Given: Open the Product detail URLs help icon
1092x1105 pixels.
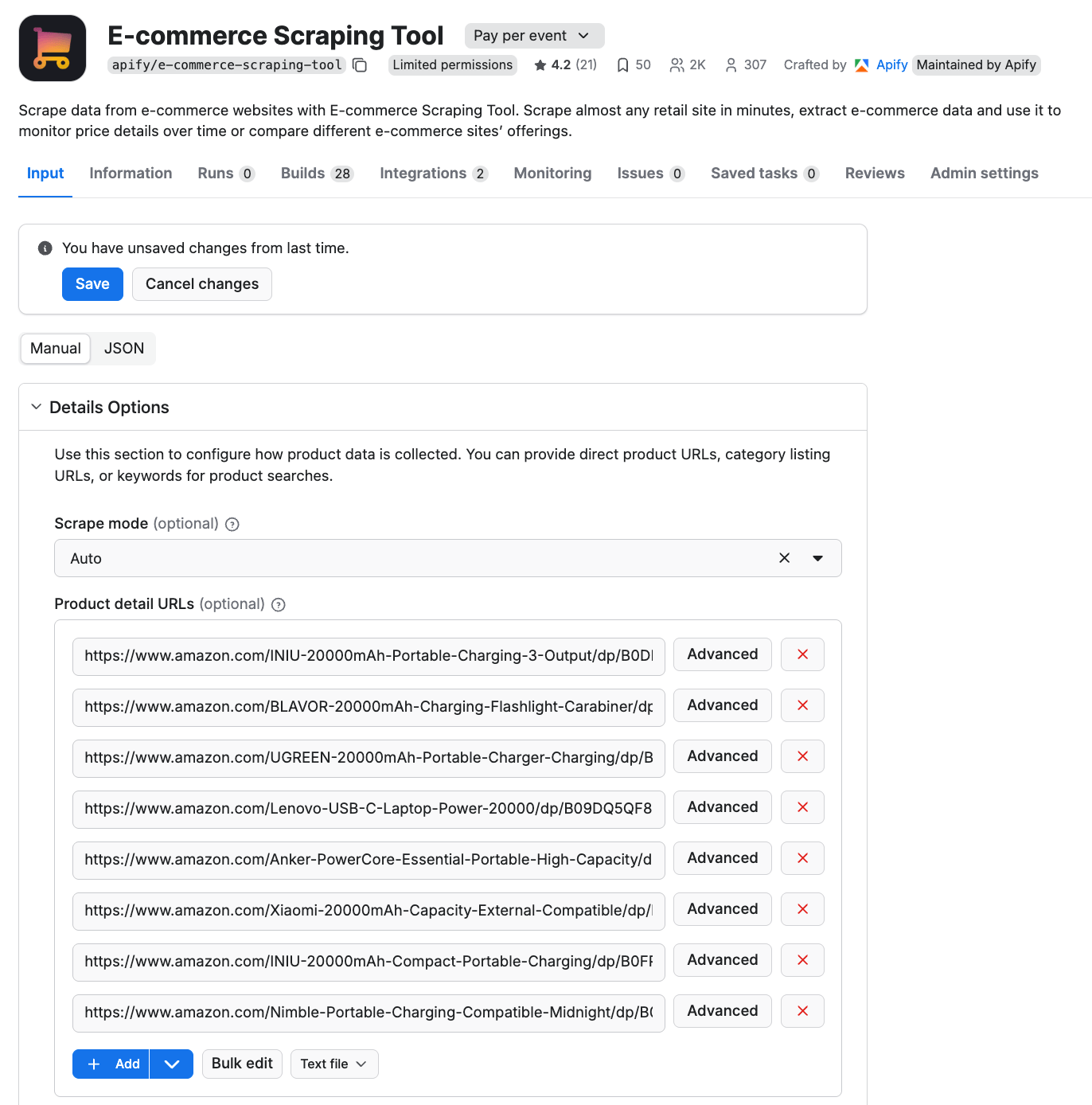Looking at the screenshot, I should tap(278, 604).
